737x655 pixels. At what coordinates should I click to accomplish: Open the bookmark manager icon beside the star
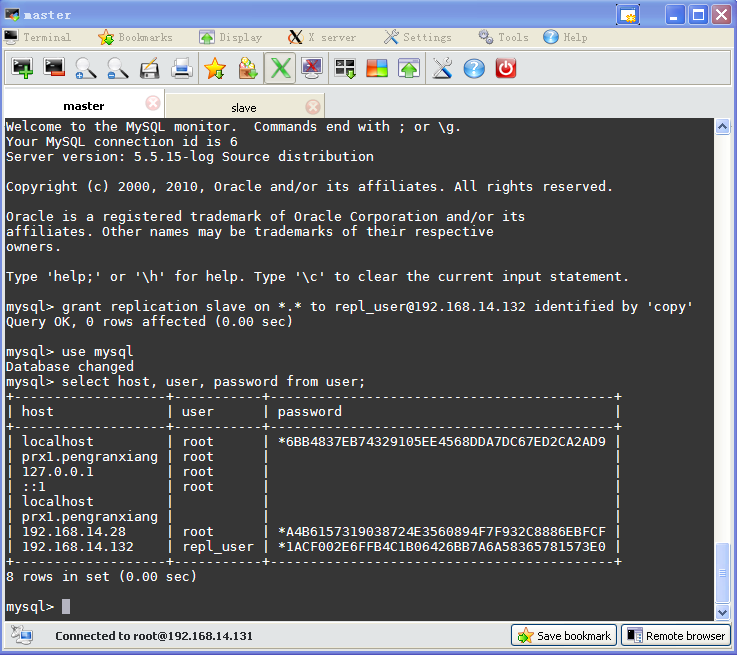[248, 69]
